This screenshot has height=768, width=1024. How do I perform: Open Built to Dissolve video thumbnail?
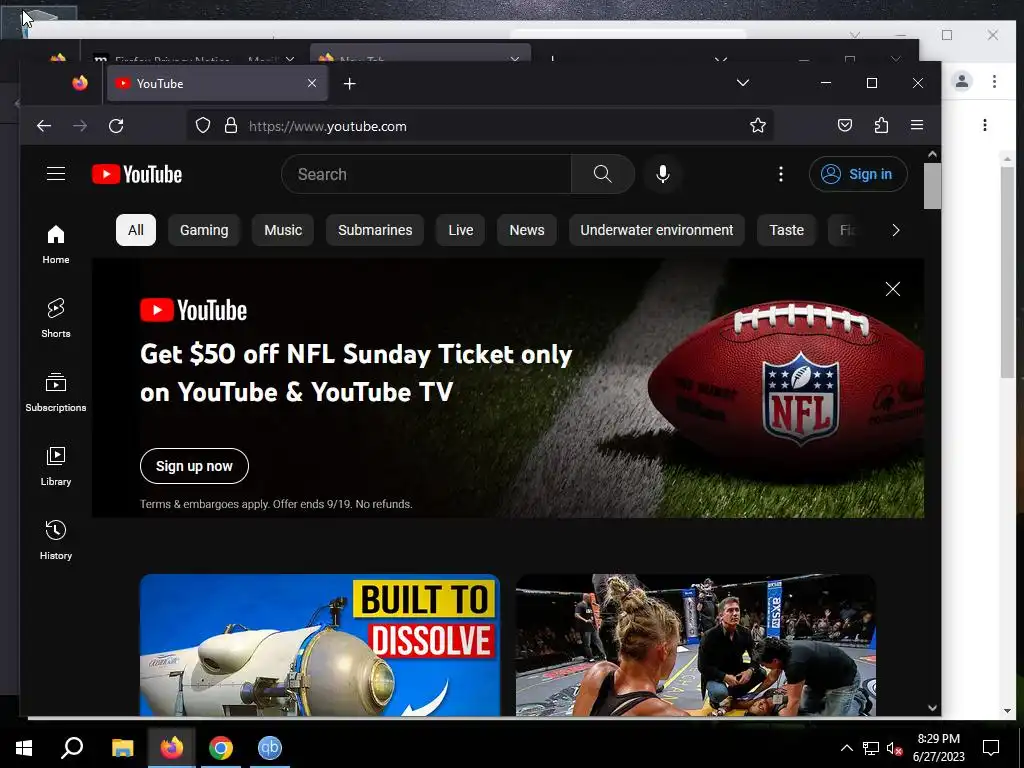click(x=319, y=645)
